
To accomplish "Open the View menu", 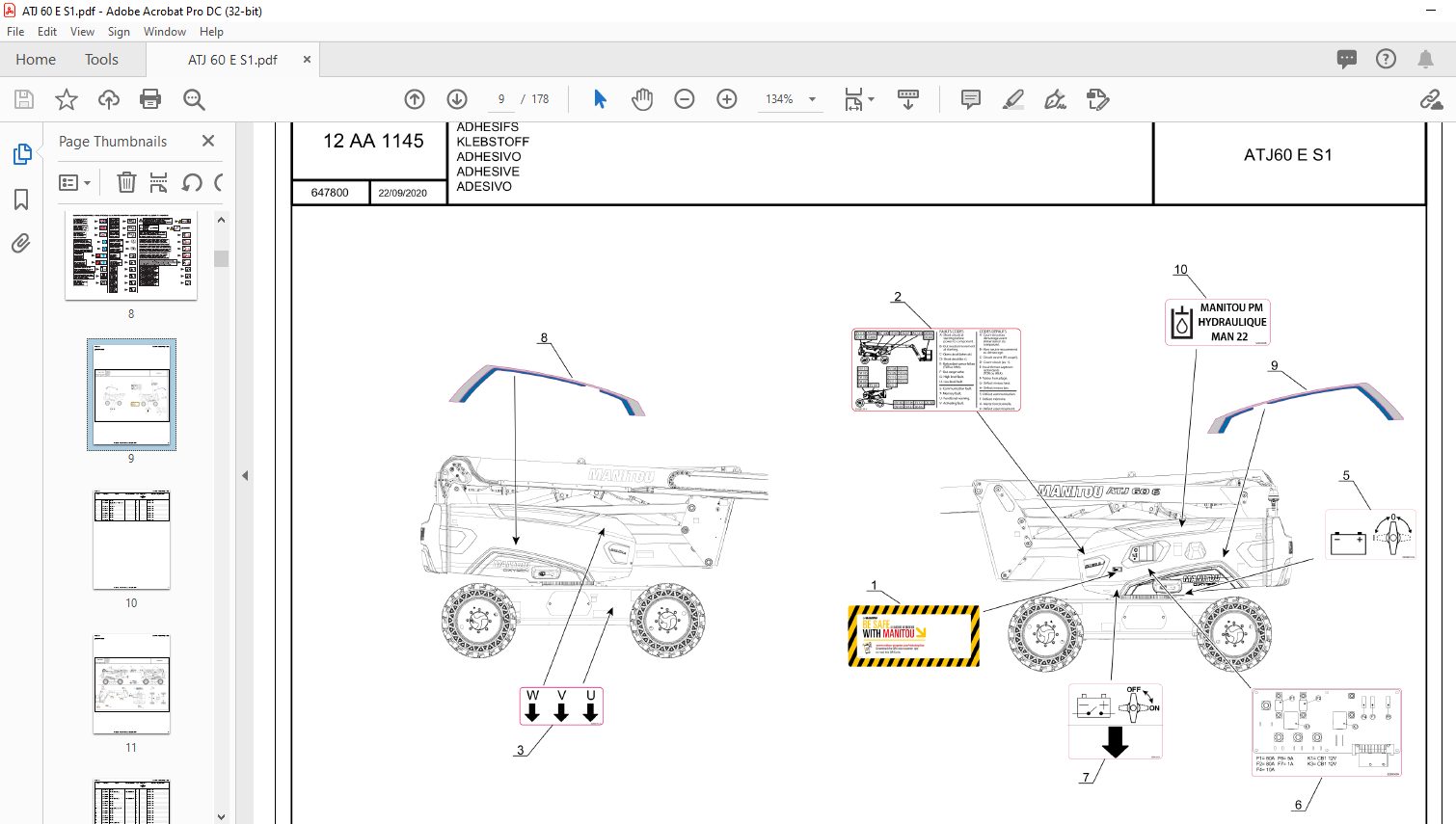I will pos(82,32).
